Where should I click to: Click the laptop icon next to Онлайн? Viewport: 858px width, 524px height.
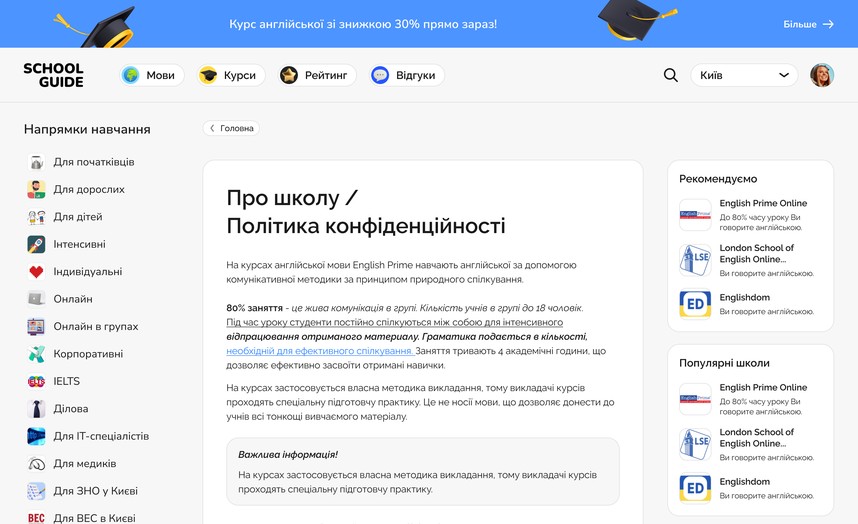click(36, 299)
